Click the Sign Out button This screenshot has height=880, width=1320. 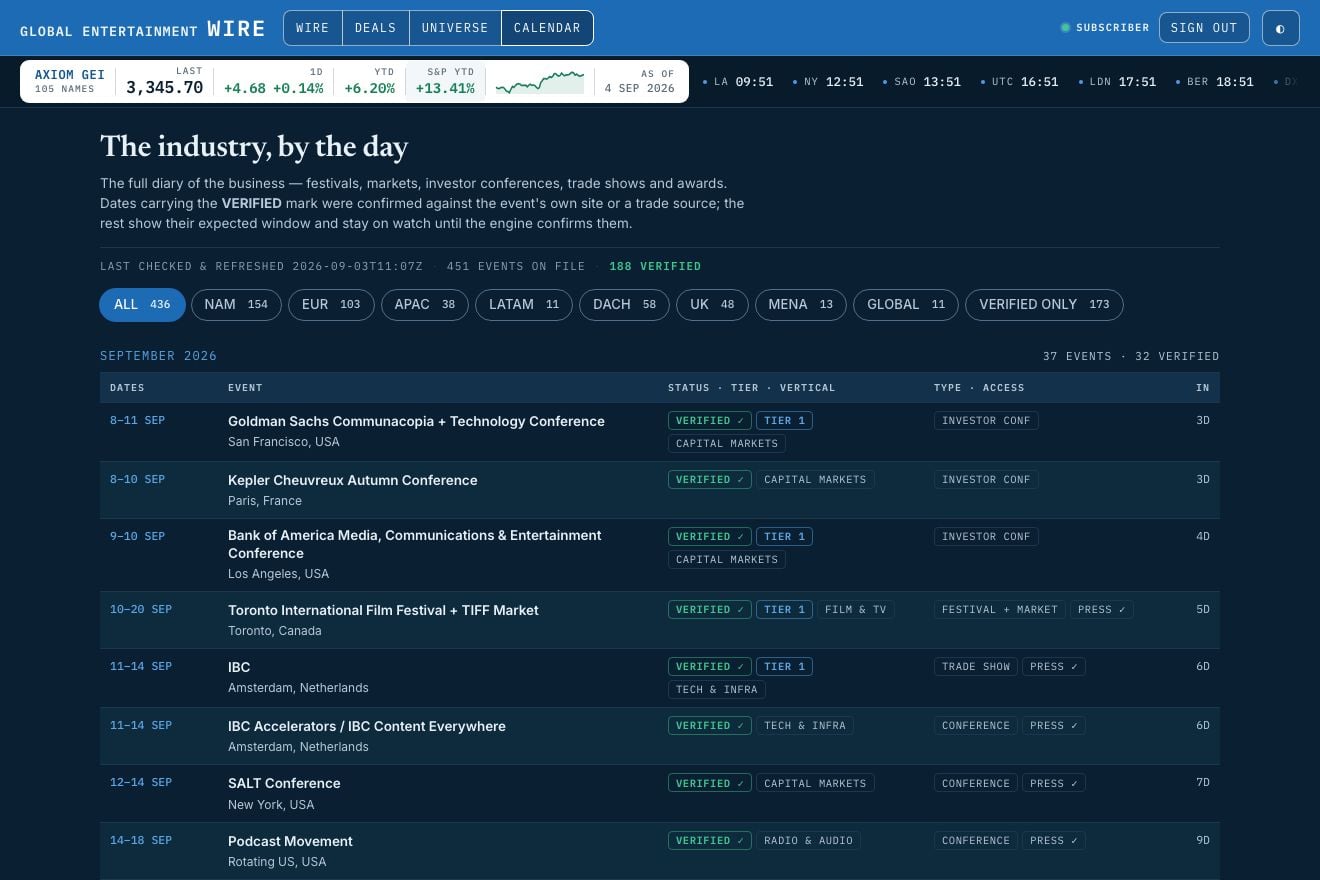(x=1204, y=28)
